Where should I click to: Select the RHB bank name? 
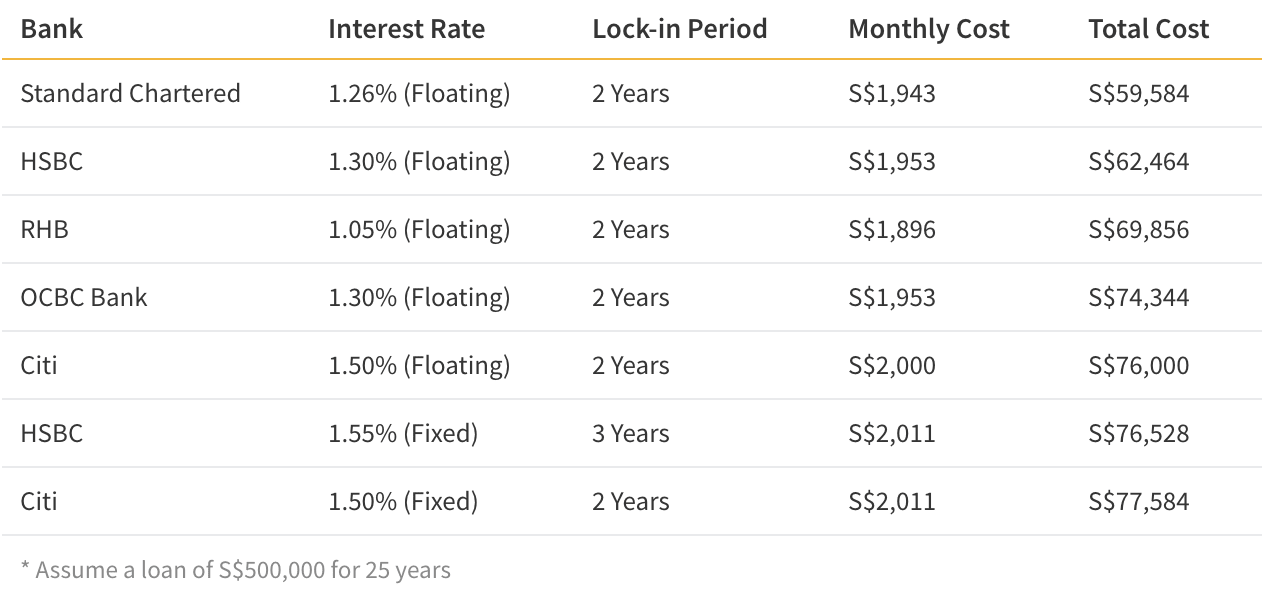(x=44, y=230)
